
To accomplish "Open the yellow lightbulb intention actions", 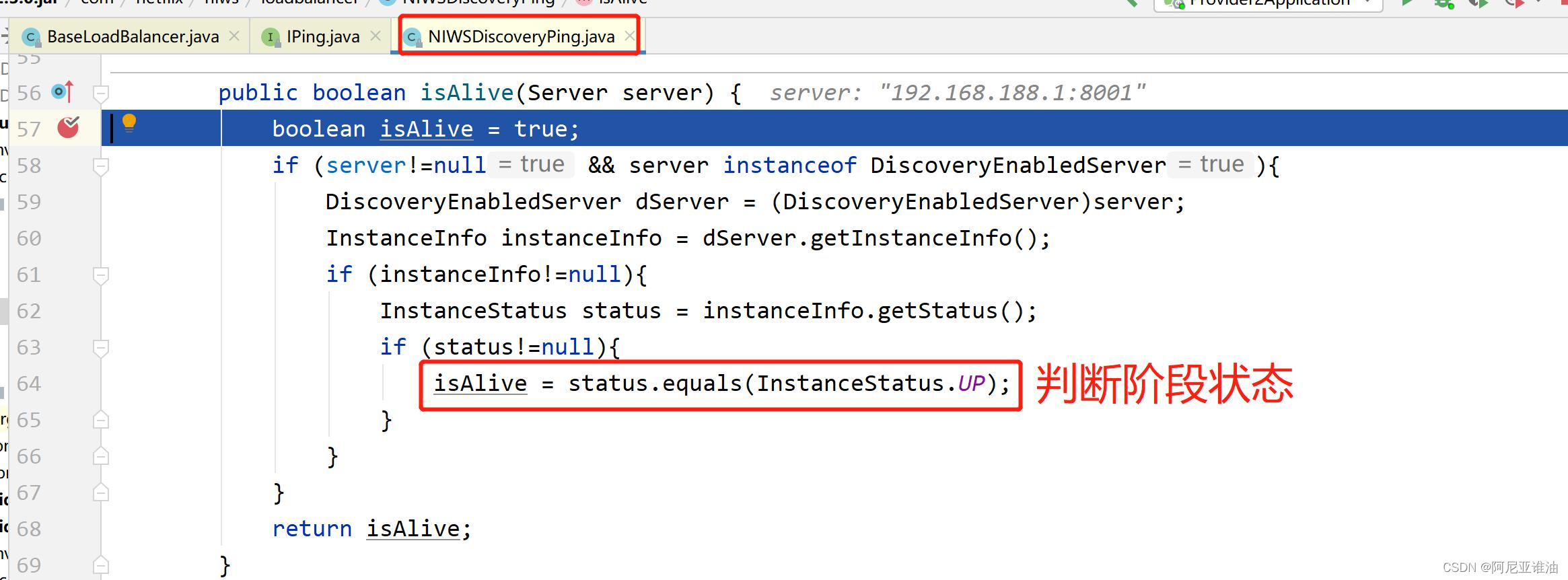I will [x=129, y=123].
